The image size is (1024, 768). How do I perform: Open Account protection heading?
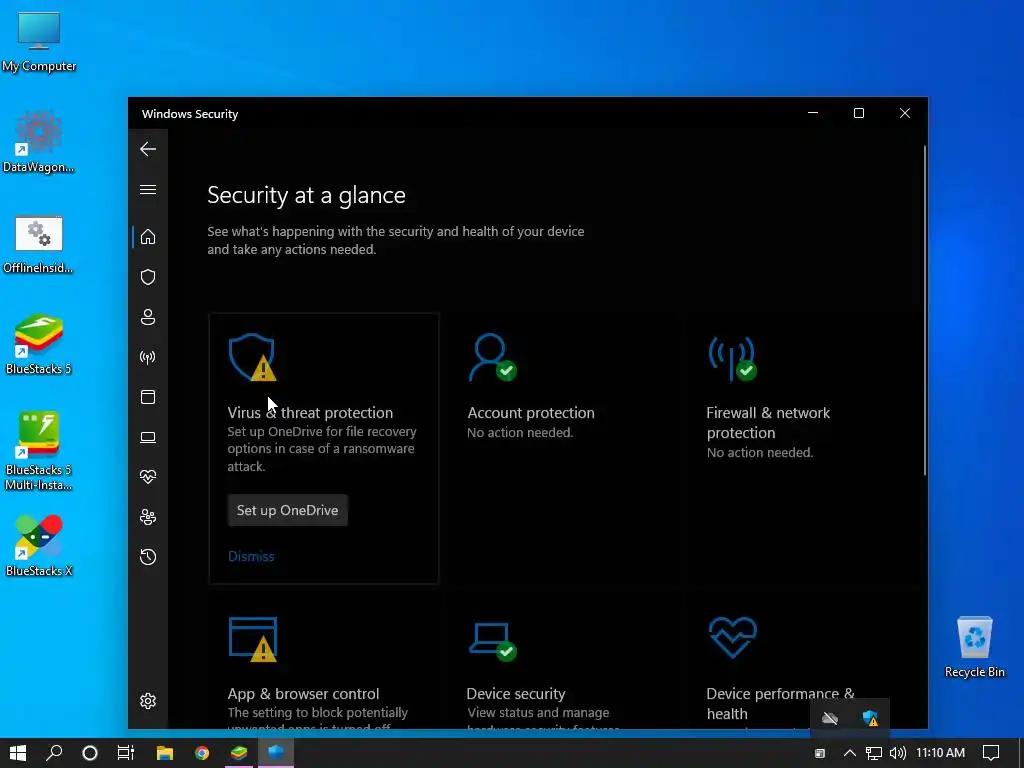pos(531,413)
